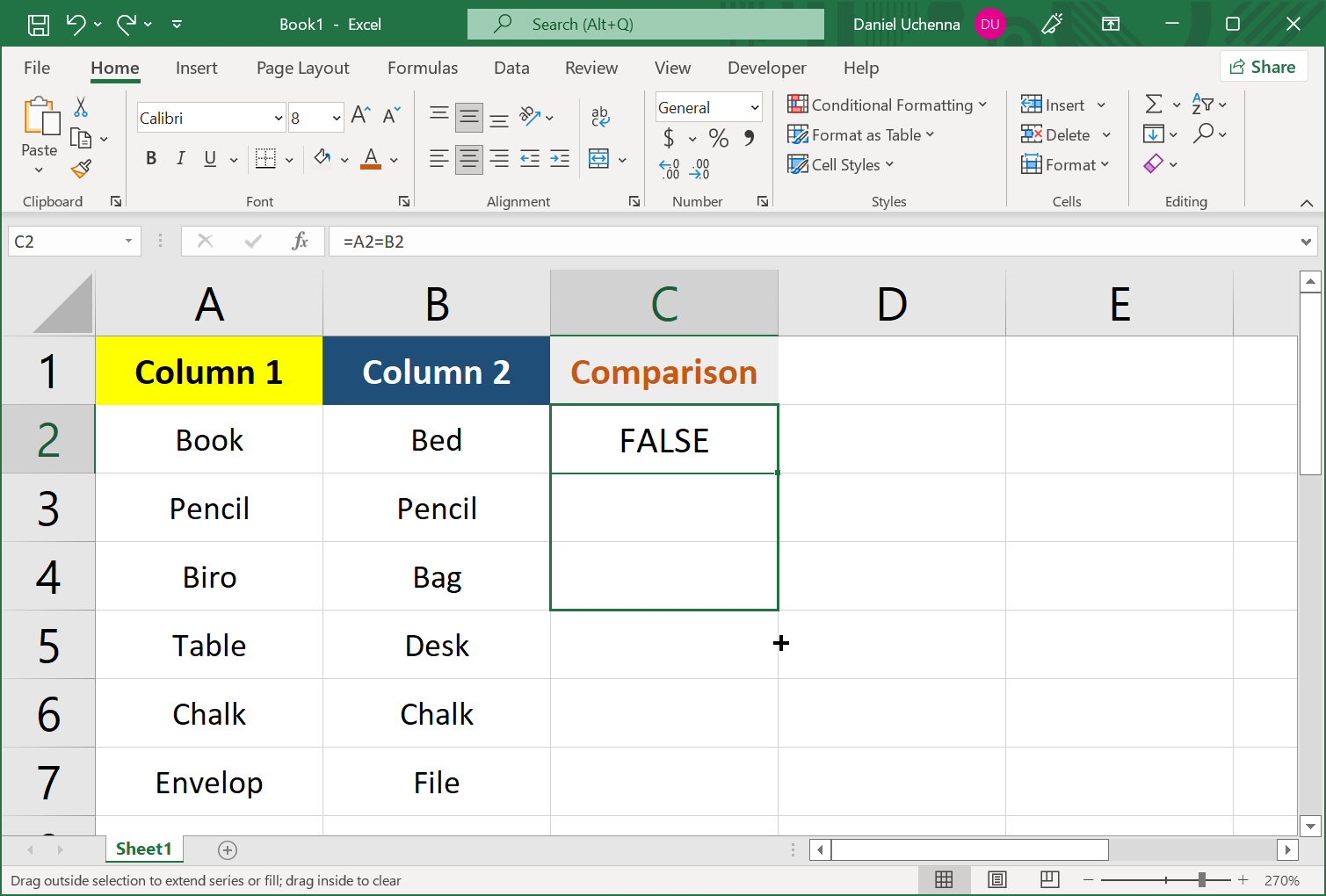Open the Font Size dropdown
The height and width of the screenshot is (896, 1326).
tap(335, 117)
